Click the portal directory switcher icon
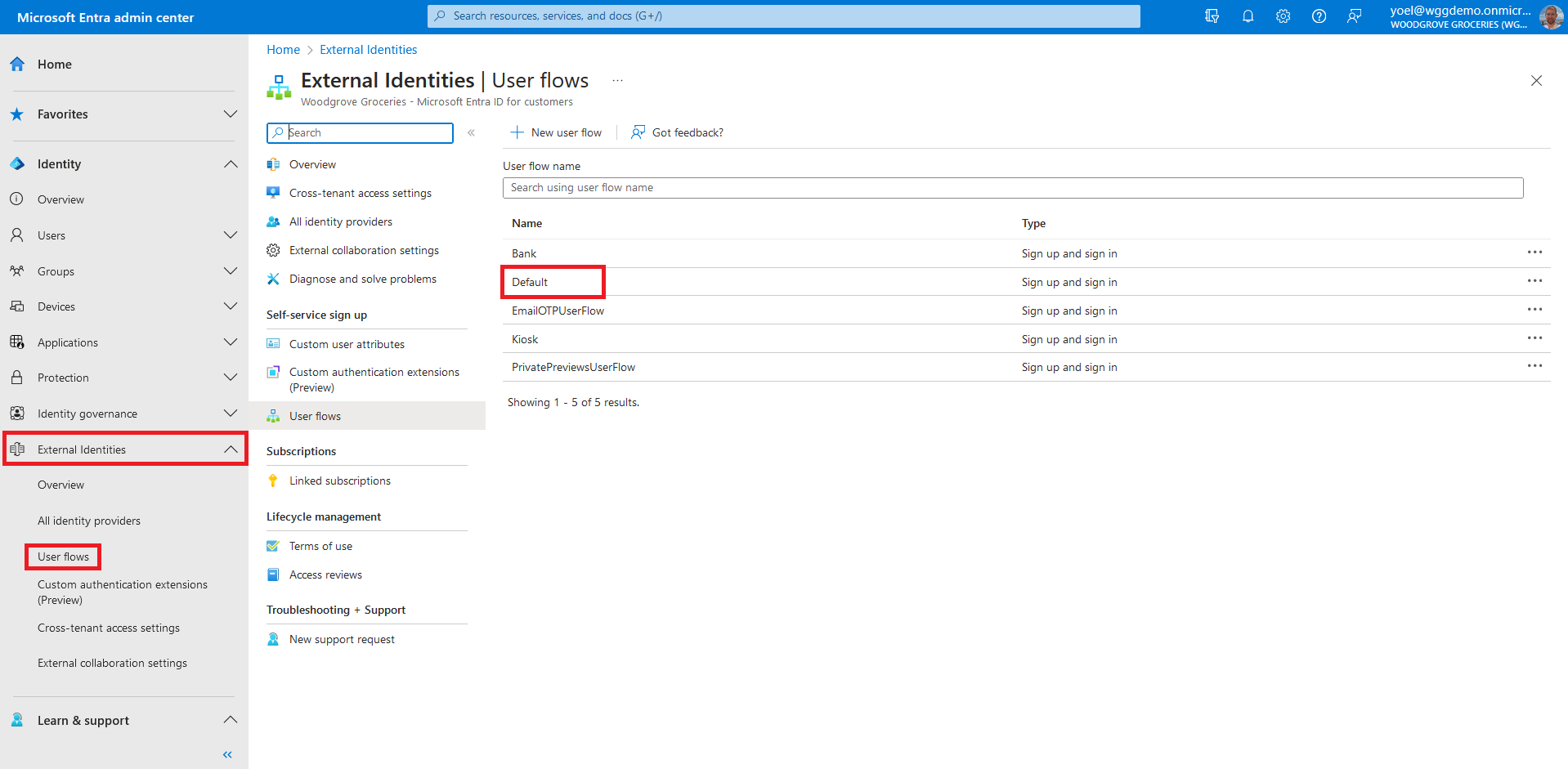1568x769 pixels. (1212, 16)
